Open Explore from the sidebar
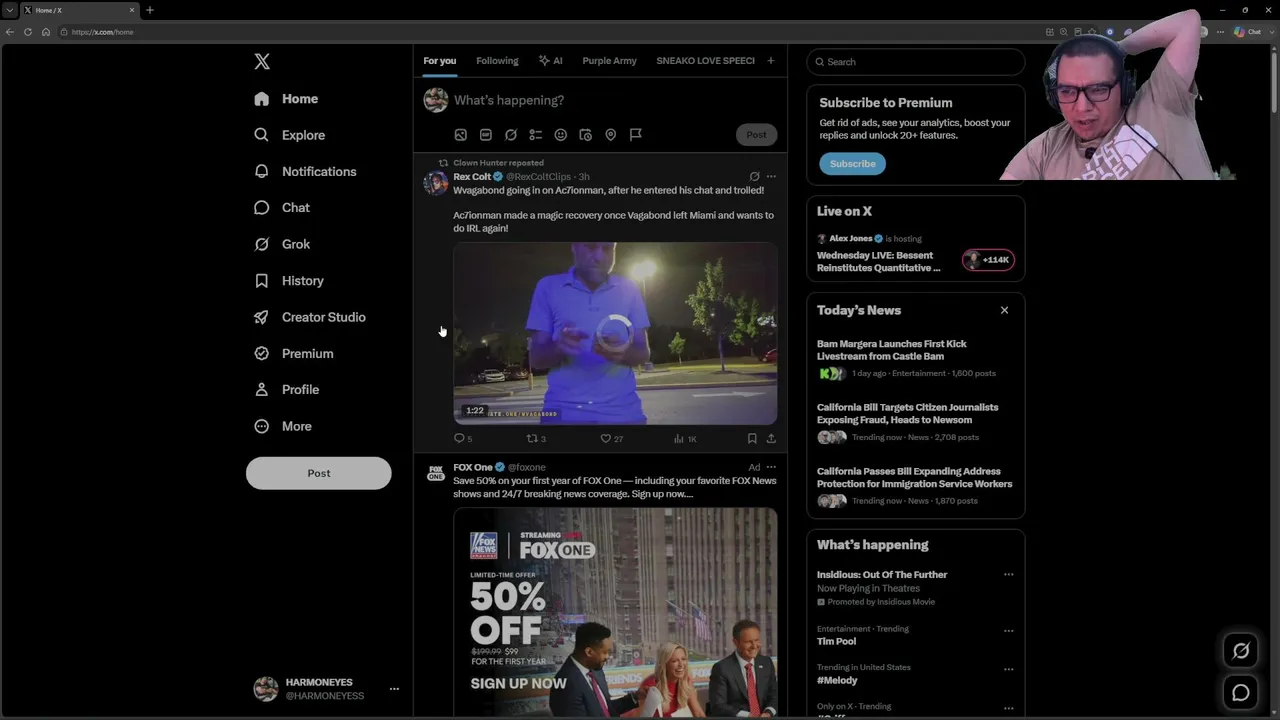The height and width of the screenshot is (720, 1280). click(290, 135)
